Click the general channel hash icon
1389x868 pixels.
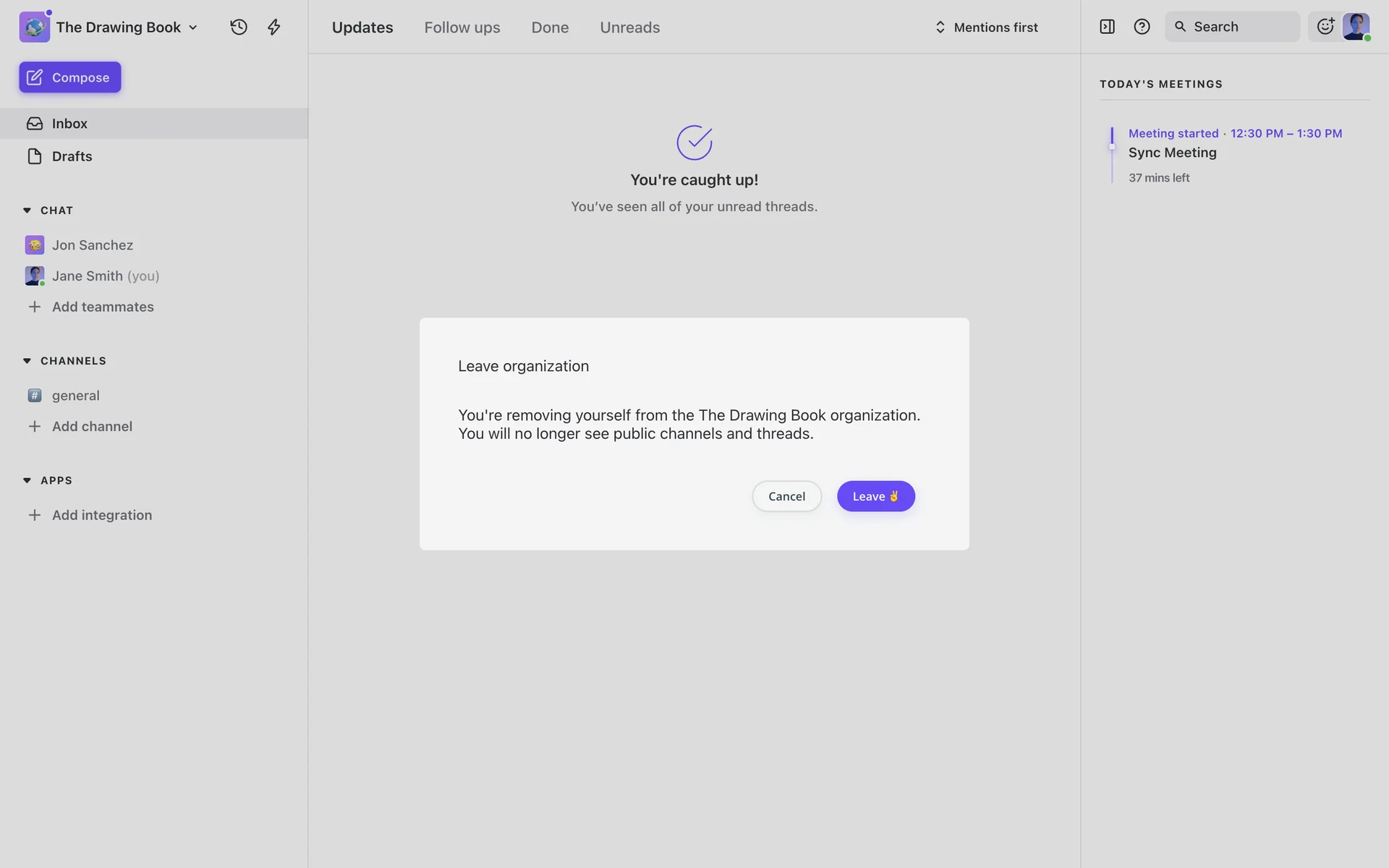35,396
